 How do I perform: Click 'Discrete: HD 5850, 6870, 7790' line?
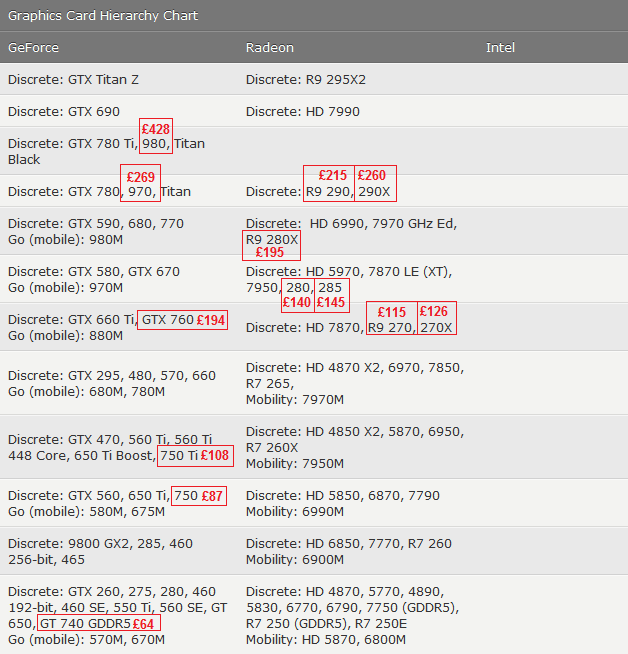[343, 495]
